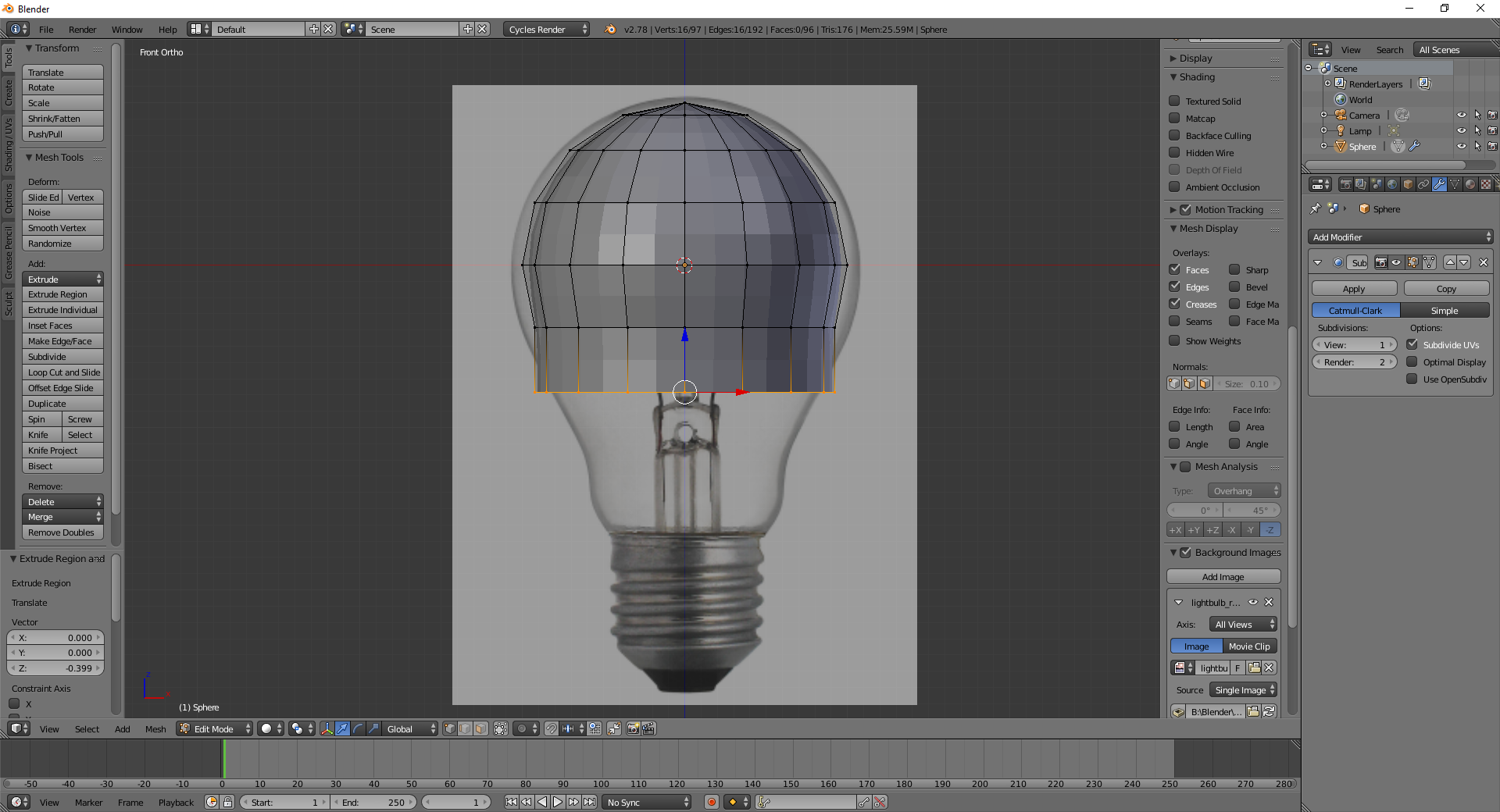Select vertex select mode
The width and height of the screenshot is (1500, 812).
point(450,728)
